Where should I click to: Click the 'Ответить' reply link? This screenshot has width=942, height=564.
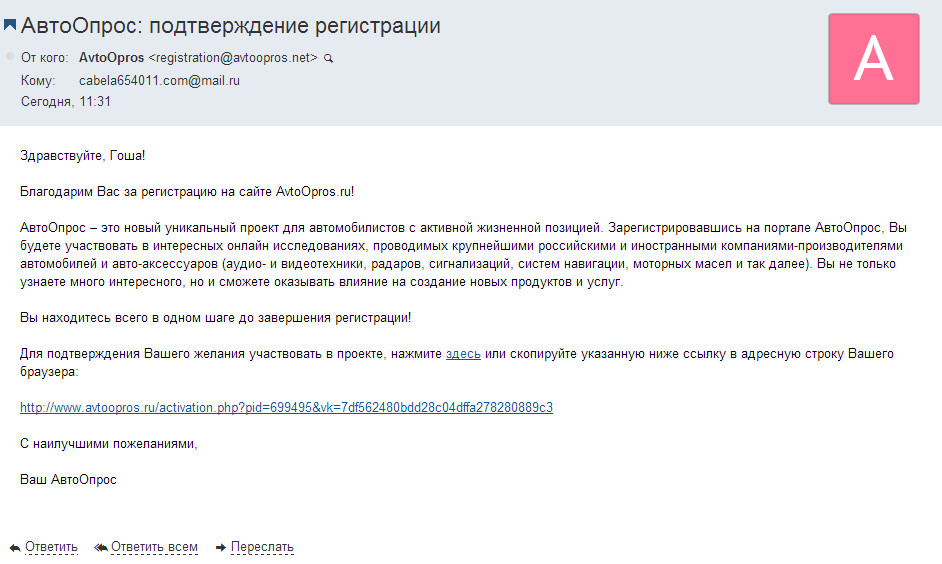(51, 547)
